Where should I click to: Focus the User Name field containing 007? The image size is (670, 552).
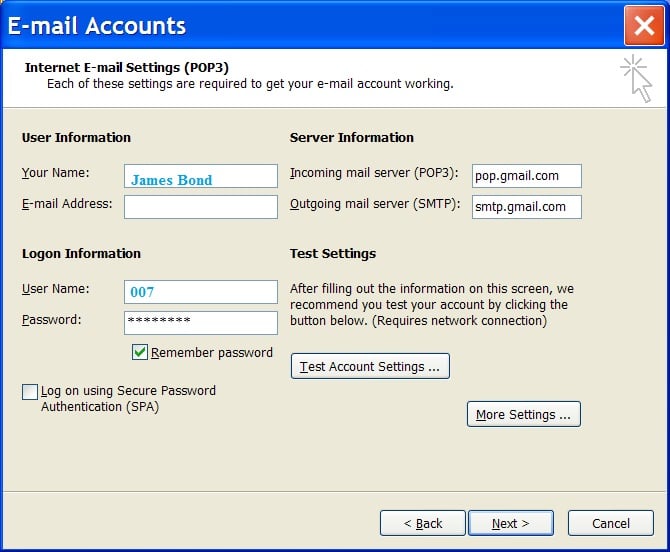201,292
